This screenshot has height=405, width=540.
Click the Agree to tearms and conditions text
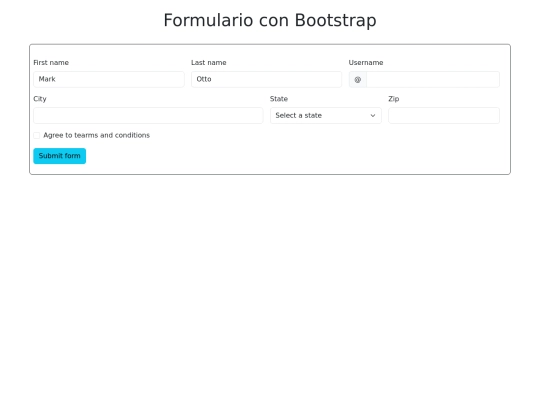[96, 135]
